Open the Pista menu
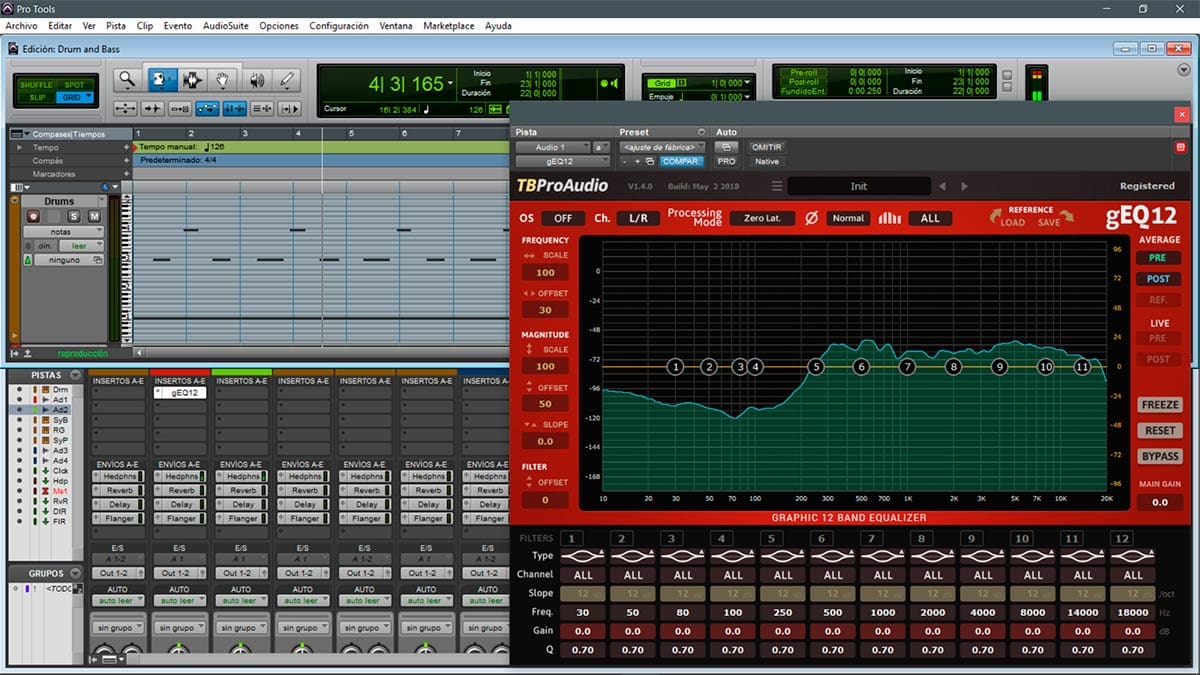The height and width of the screenshot is (675, 1200). pyautogui.click(x=116, y=26)
